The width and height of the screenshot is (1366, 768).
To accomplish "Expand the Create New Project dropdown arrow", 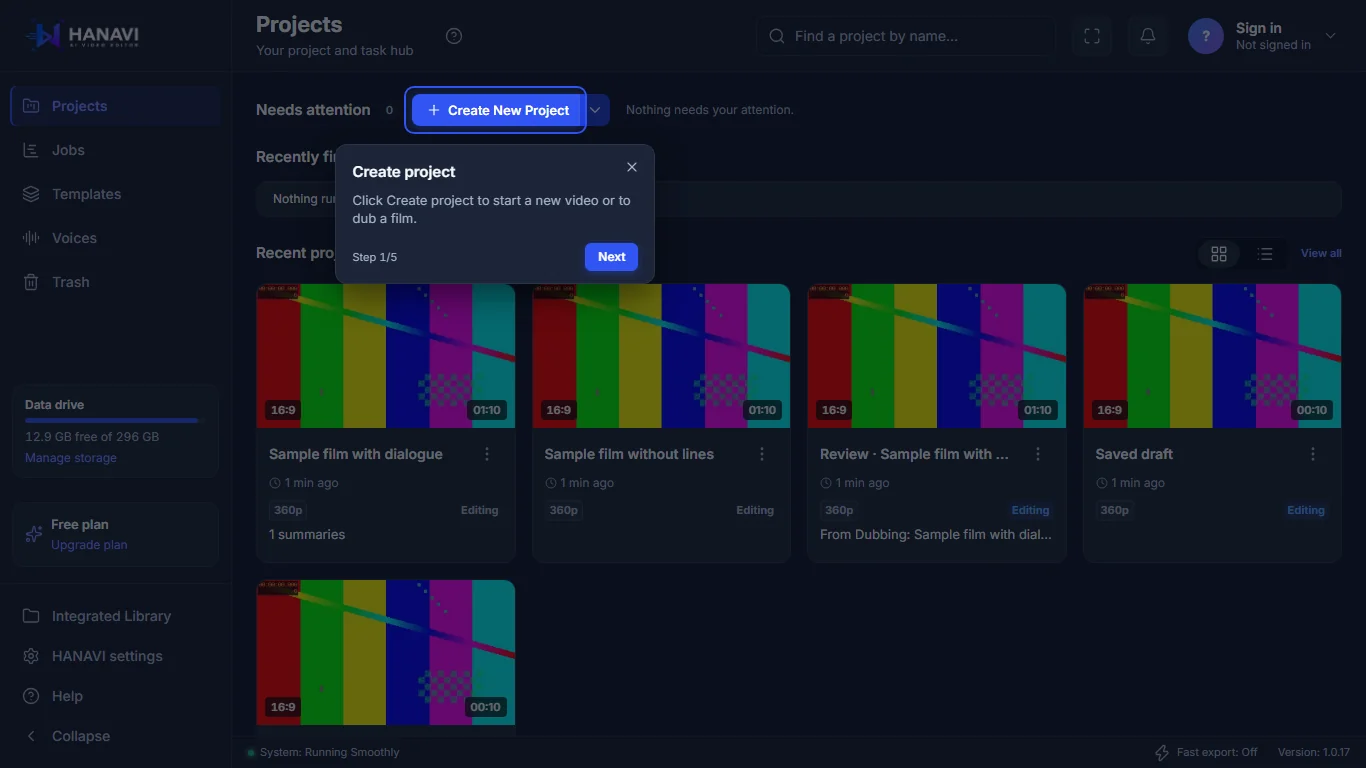I will [596, 110].
